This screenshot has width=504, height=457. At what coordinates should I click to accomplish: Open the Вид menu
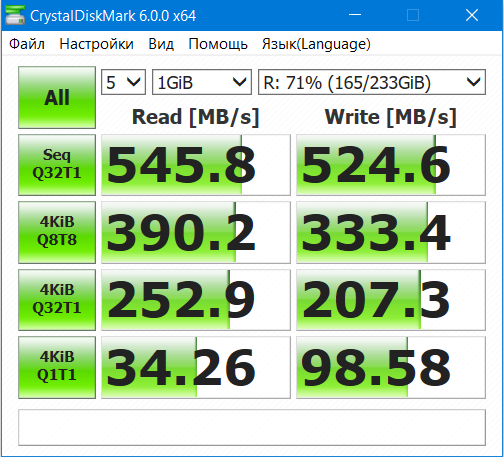161,44
